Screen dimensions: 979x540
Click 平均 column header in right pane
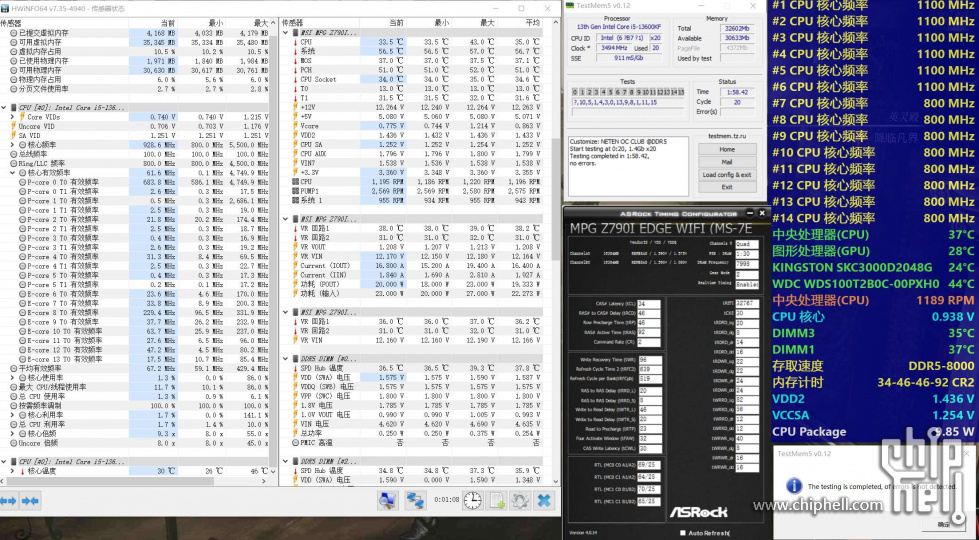pos(519,23)
